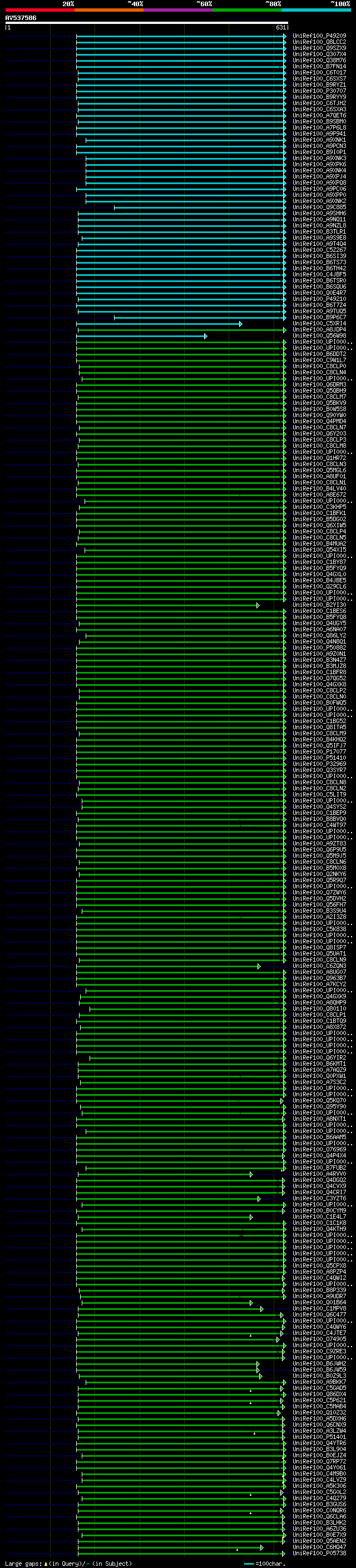Open hit UniRef100_Q1HR72
Viewport: 356px width, 1568px height.
pos(319,458)
